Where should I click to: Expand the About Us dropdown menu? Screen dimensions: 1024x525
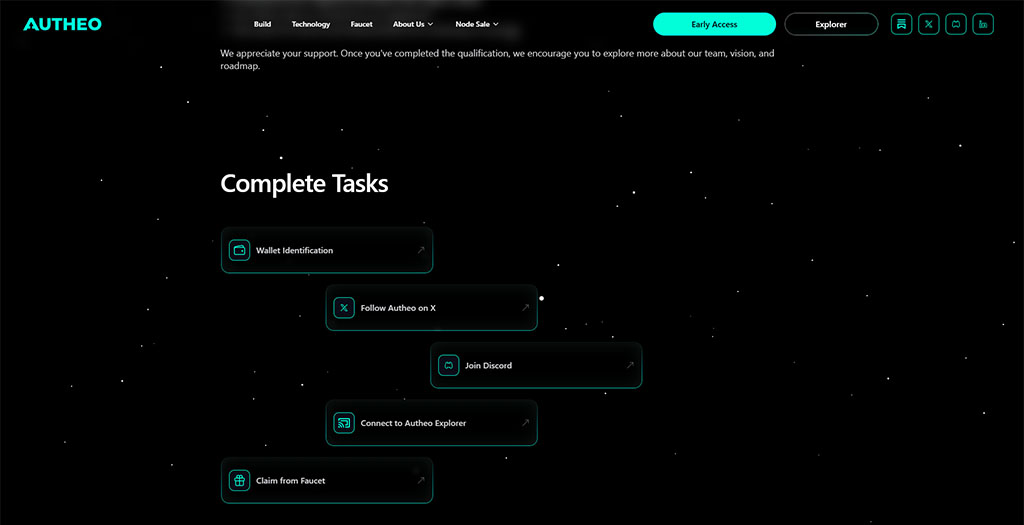click(413, 24)
